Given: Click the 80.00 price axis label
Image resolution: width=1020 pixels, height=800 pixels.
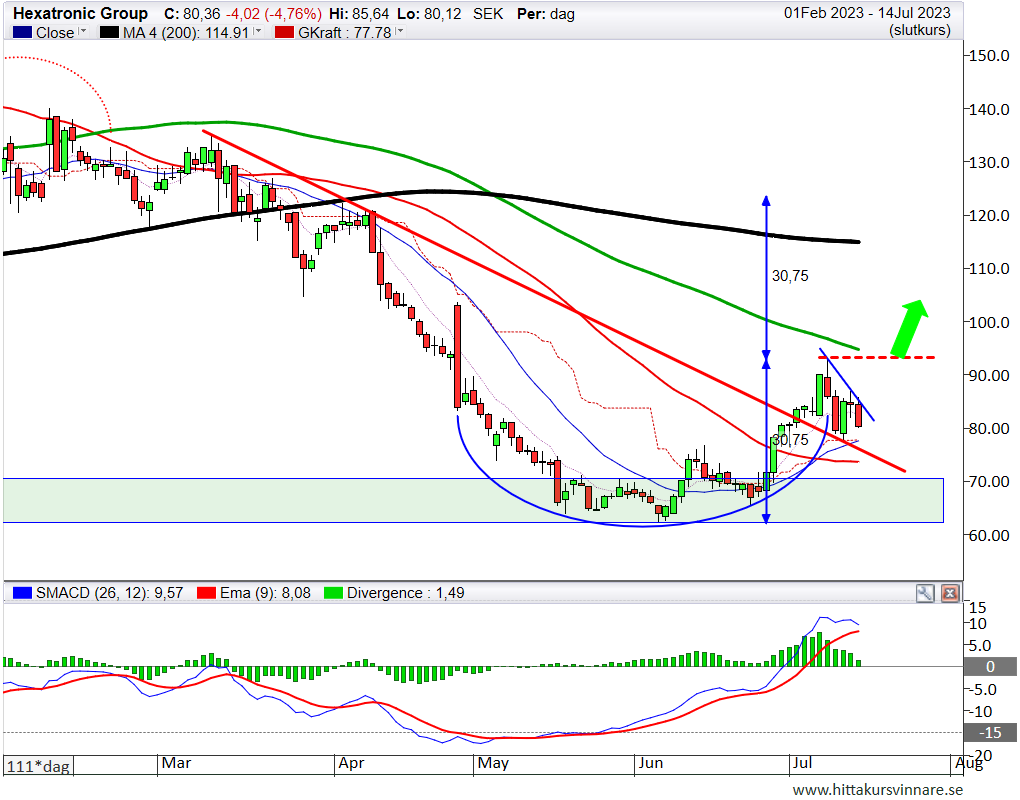Looking at the screenshot, I should tap(989, 429).
